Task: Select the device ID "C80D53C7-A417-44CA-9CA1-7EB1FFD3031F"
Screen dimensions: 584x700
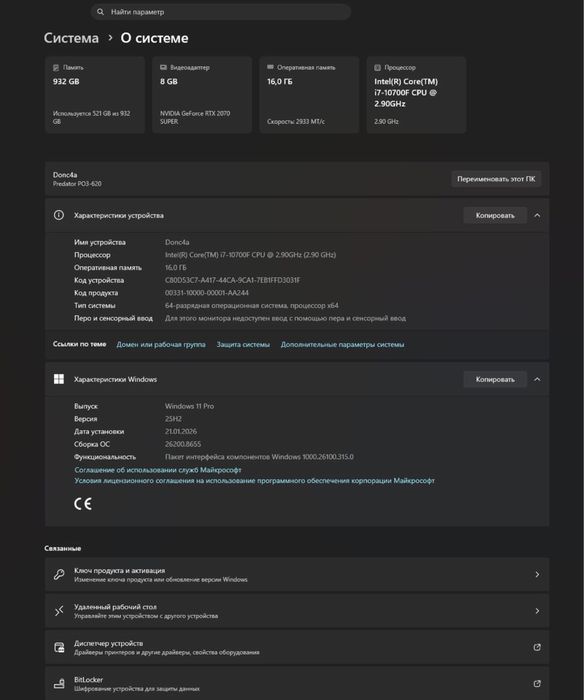Action: pyautogui.click(x=232, y=280)
